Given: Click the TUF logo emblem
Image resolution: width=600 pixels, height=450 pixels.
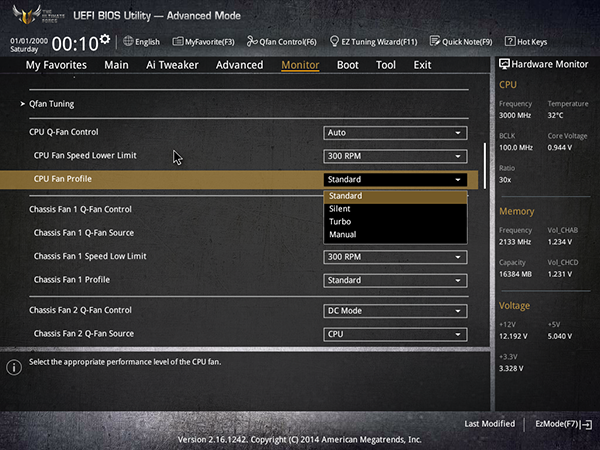Looking at the screenshot, I should tap(27, 15).
